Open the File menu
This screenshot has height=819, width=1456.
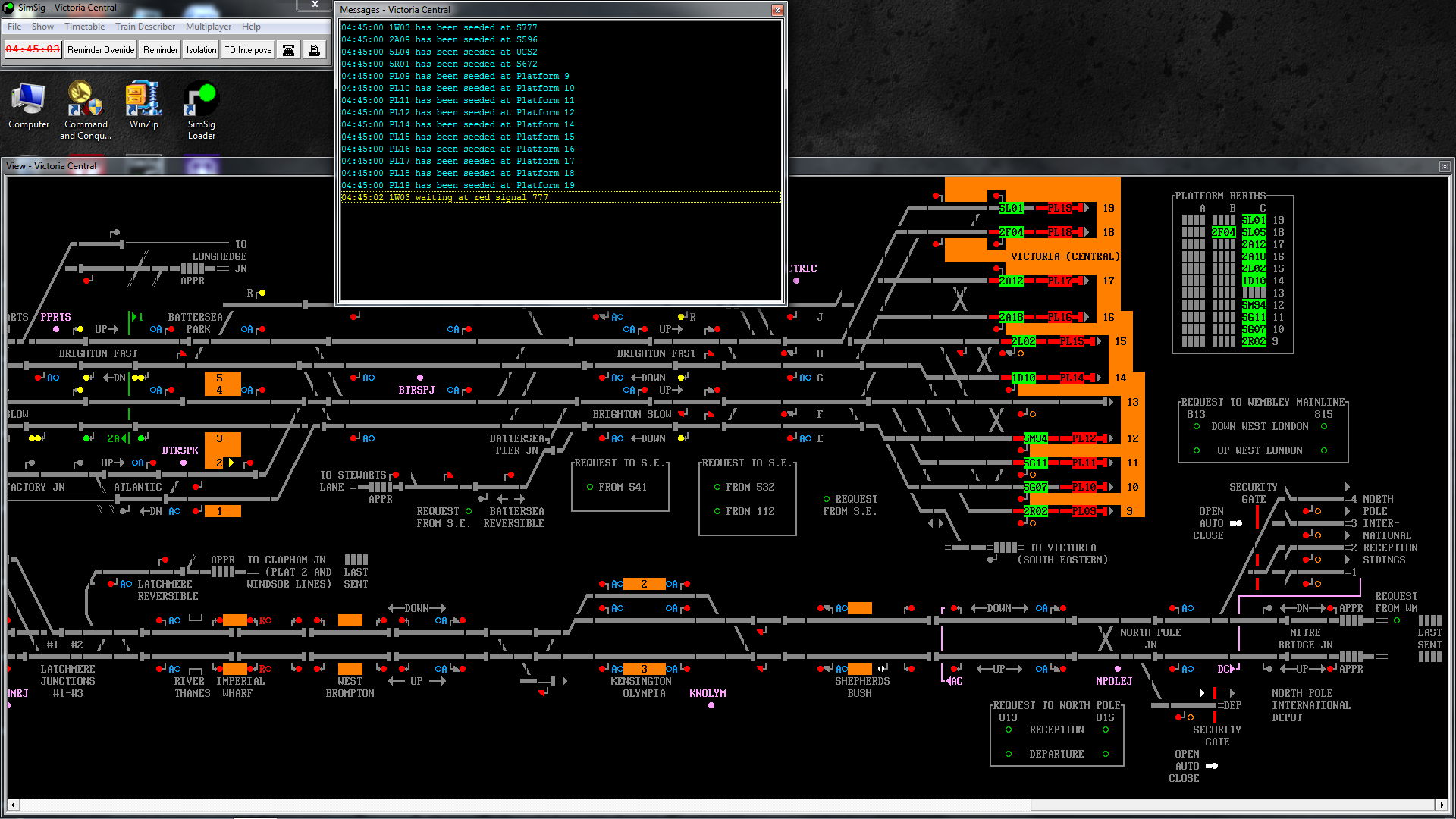pos(14,27)
